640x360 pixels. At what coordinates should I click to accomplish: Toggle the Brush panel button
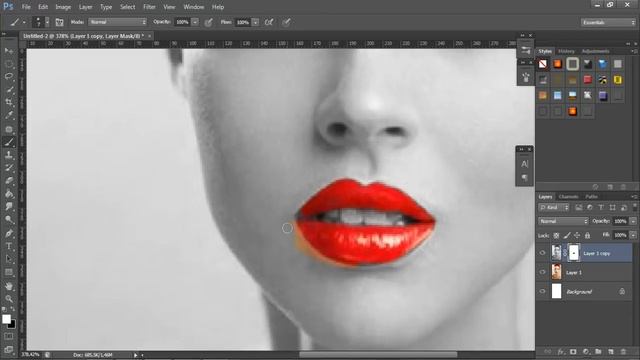click(59, 22)
